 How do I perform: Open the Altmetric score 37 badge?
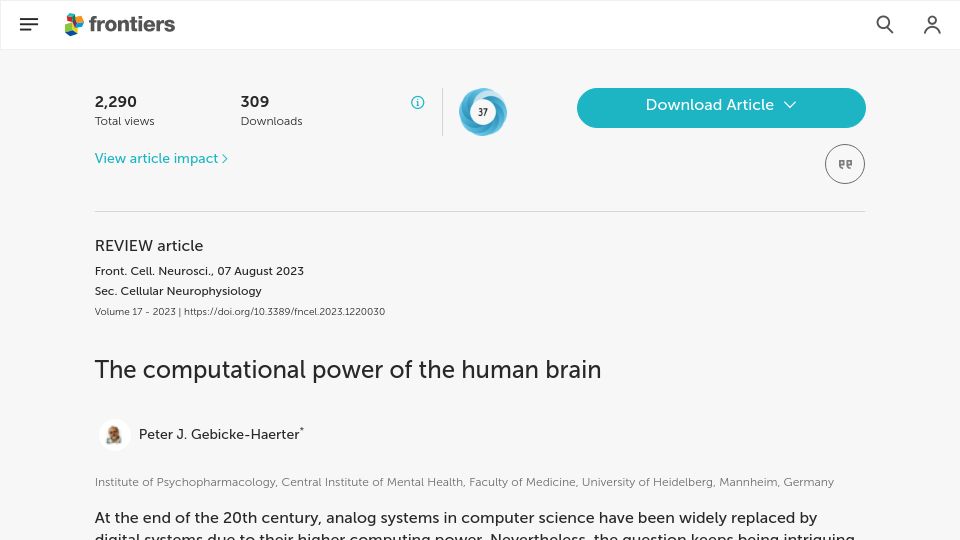[482, 112]
